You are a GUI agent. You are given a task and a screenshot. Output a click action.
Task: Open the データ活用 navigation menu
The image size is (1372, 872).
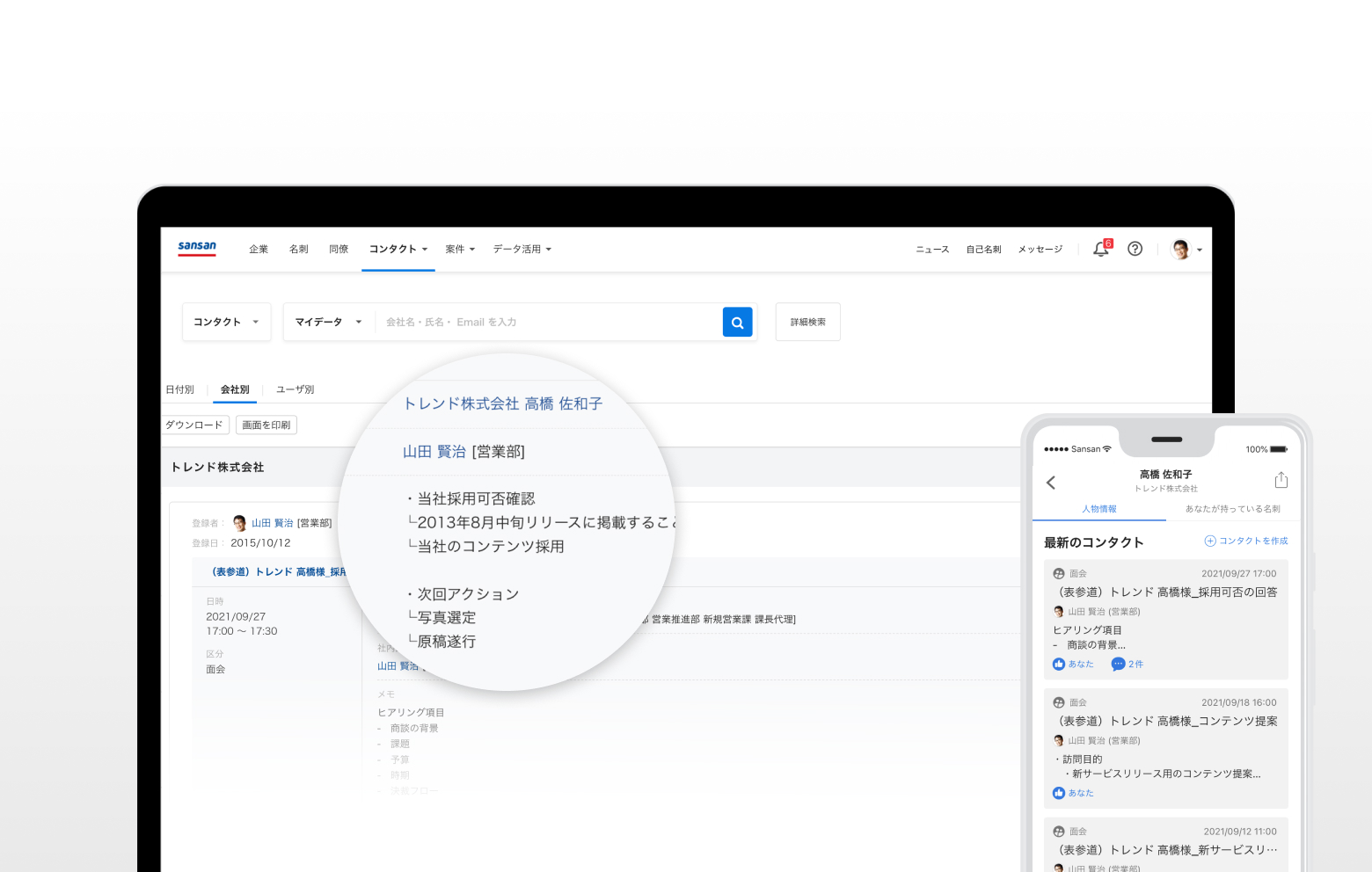tap(522, 250)
